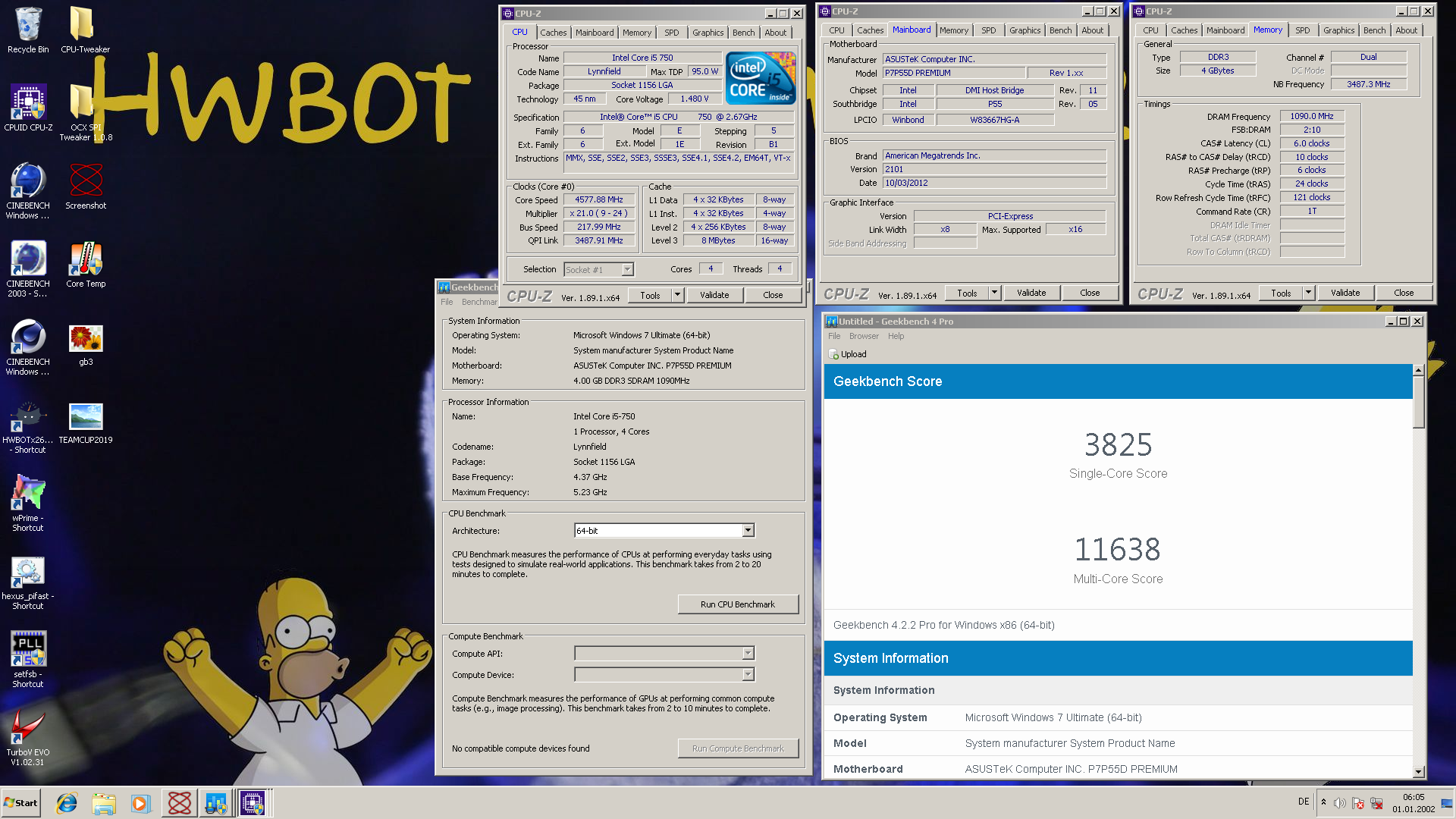Open SPD tab in first CPU-Z window
This screenshot has width=1456, height=819.
click(672, 33)
